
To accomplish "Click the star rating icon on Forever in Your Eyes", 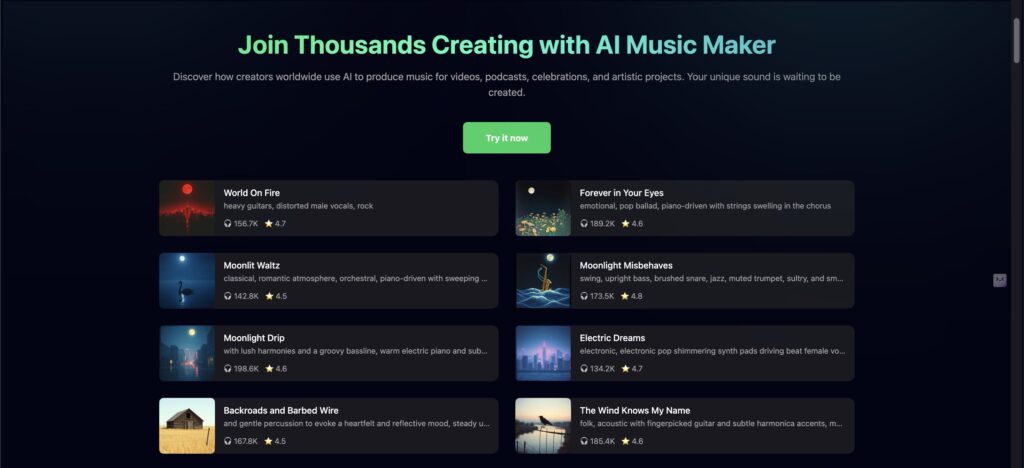I will (x=626, y=223).
